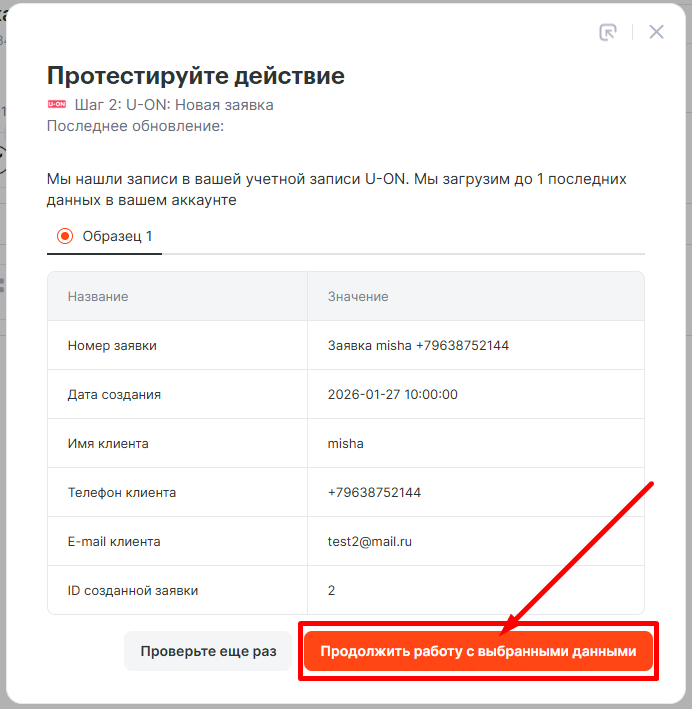Select the Номер заявки row label

[x=112, y=345]
